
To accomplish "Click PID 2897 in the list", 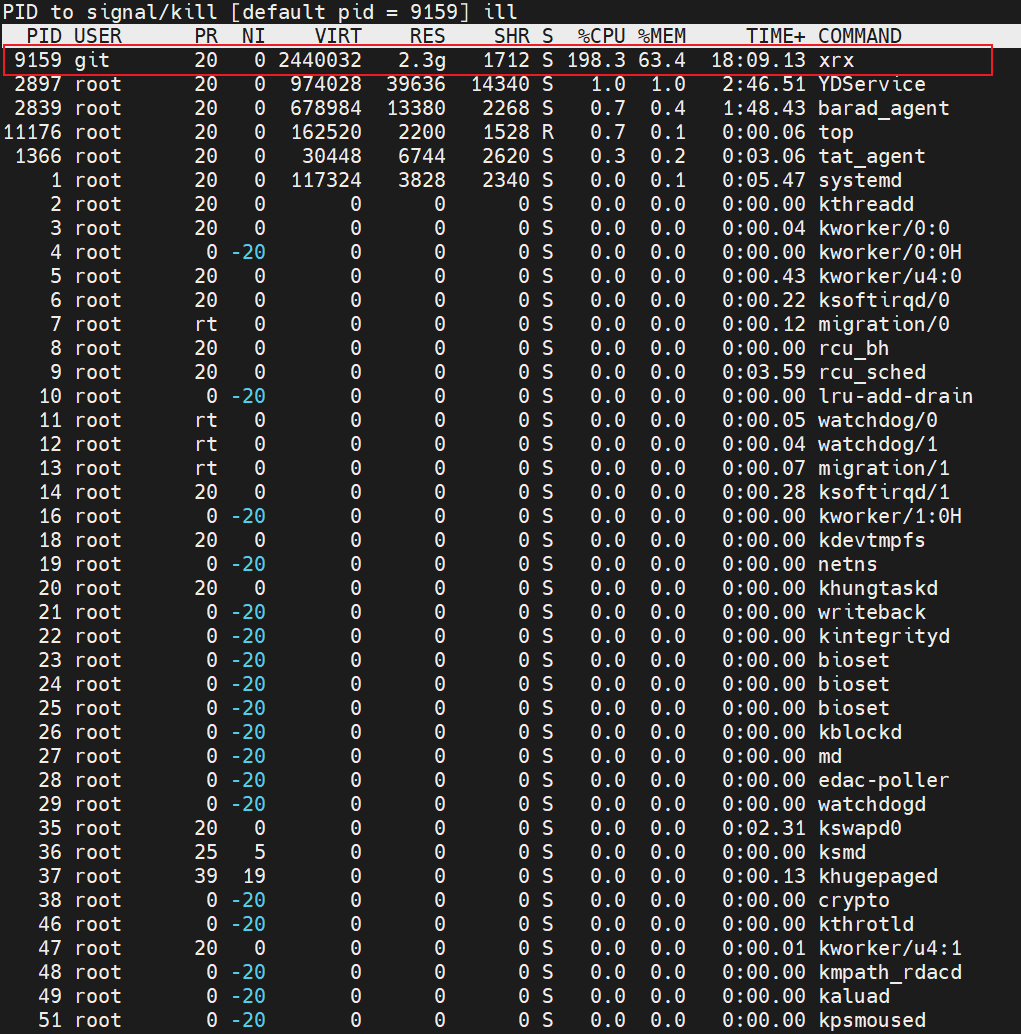I will (x=38, y=84).
